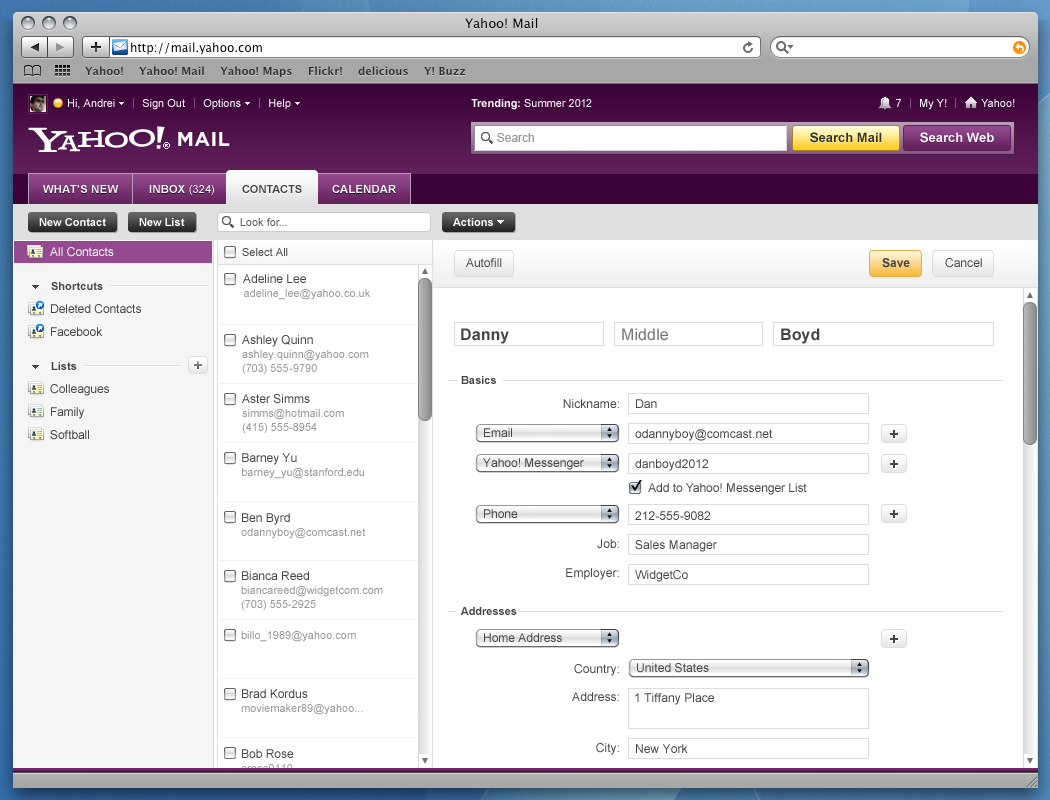Click the Sign Out link
Viewport: 1050px width, 800px height.
coord(163,103)
